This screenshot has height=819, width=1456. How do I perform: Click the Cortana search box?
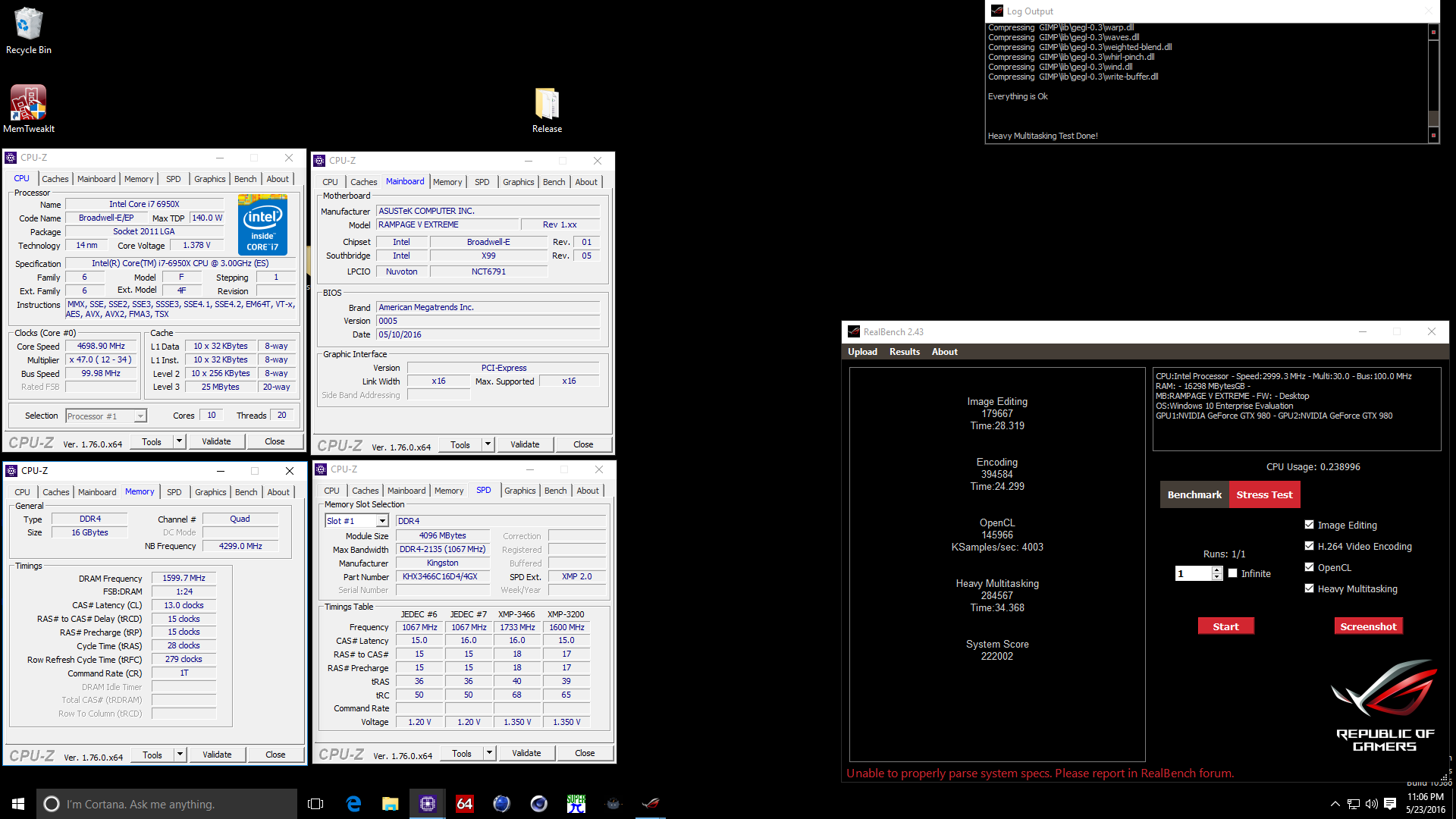click(167, 804)
